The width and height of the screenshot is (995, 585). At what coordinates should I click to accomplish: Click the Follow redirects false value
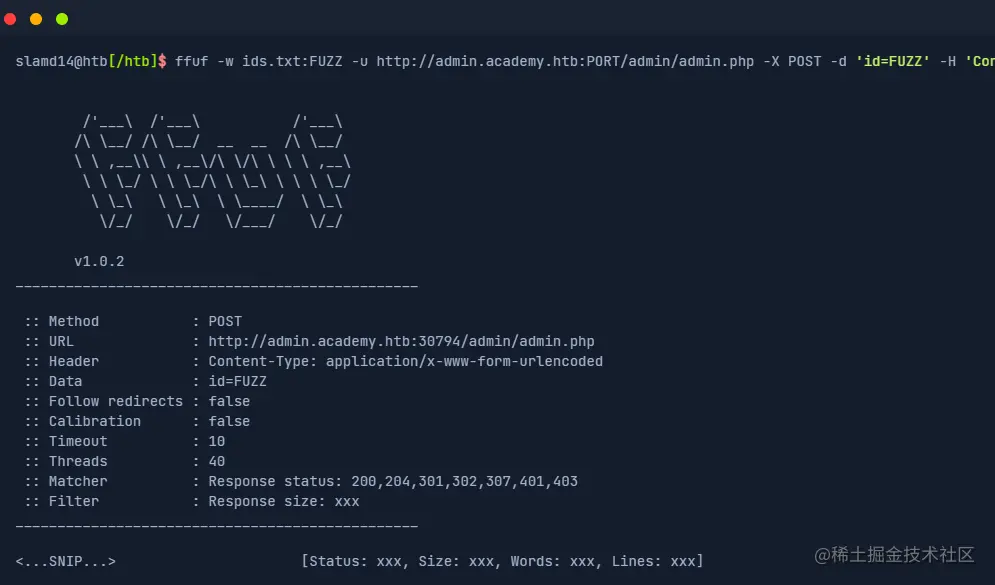229,402
